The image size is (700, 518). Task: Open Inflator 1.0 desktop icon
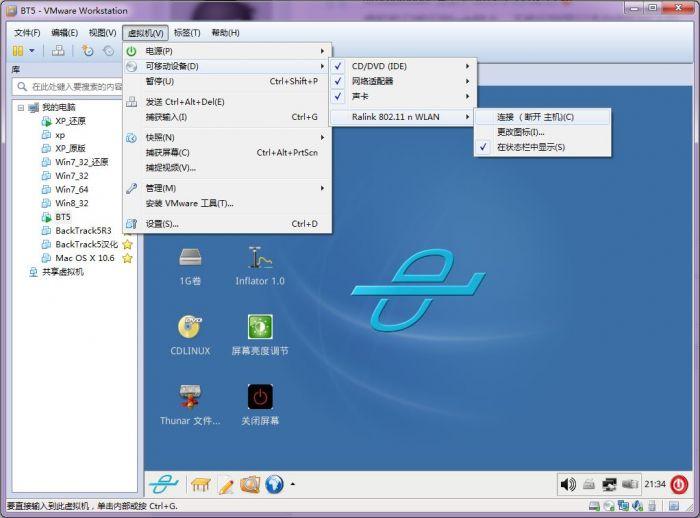tap(260, 267)
